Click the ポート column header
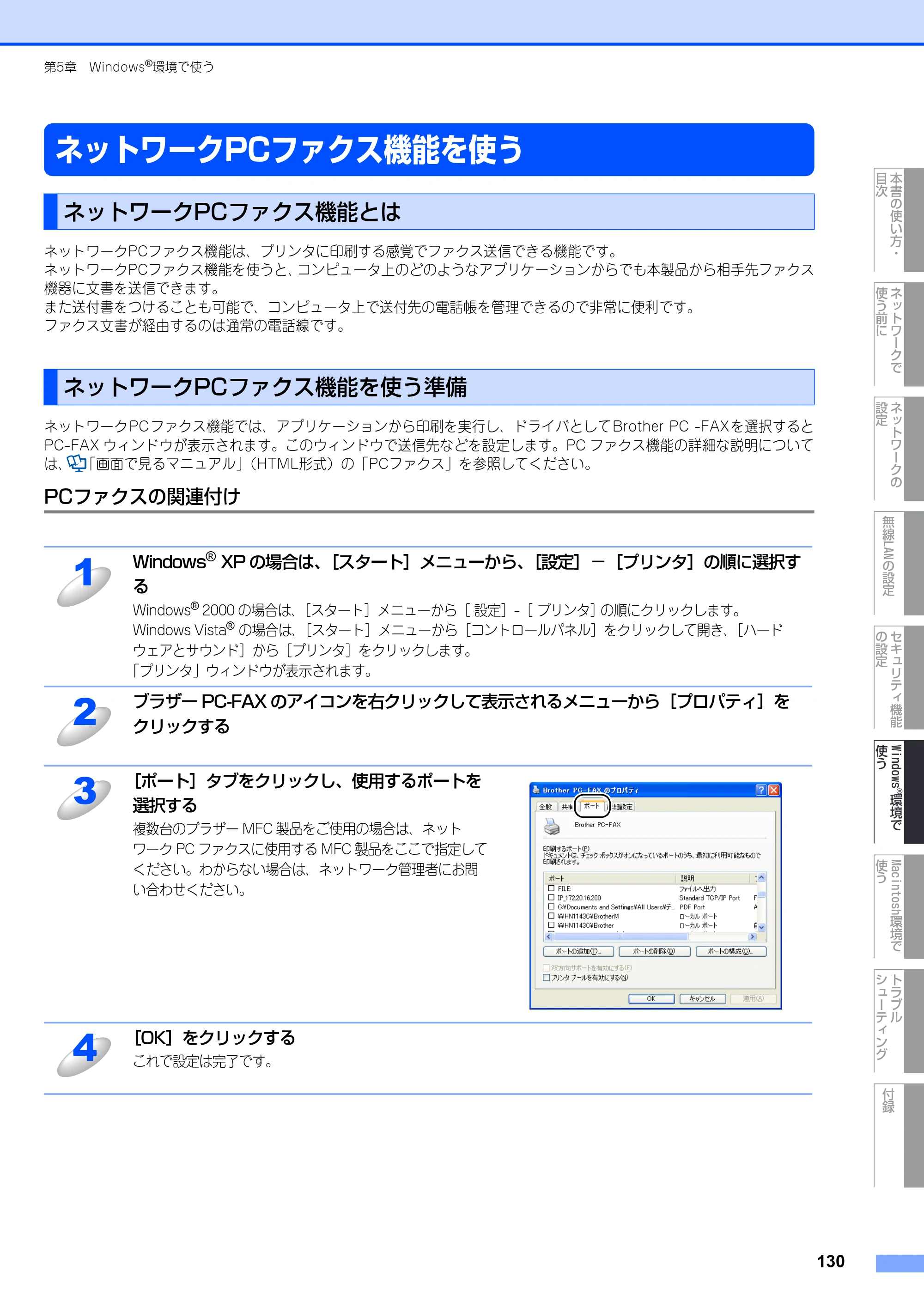This screenshot has width=924, height=1308. pos(609,878)
